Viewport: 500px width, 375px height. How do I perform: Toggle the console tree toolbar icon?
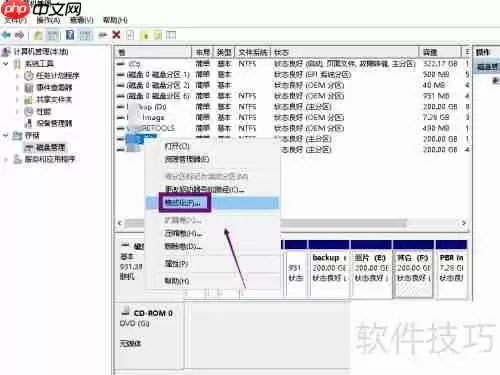click(x=53, y=35)
